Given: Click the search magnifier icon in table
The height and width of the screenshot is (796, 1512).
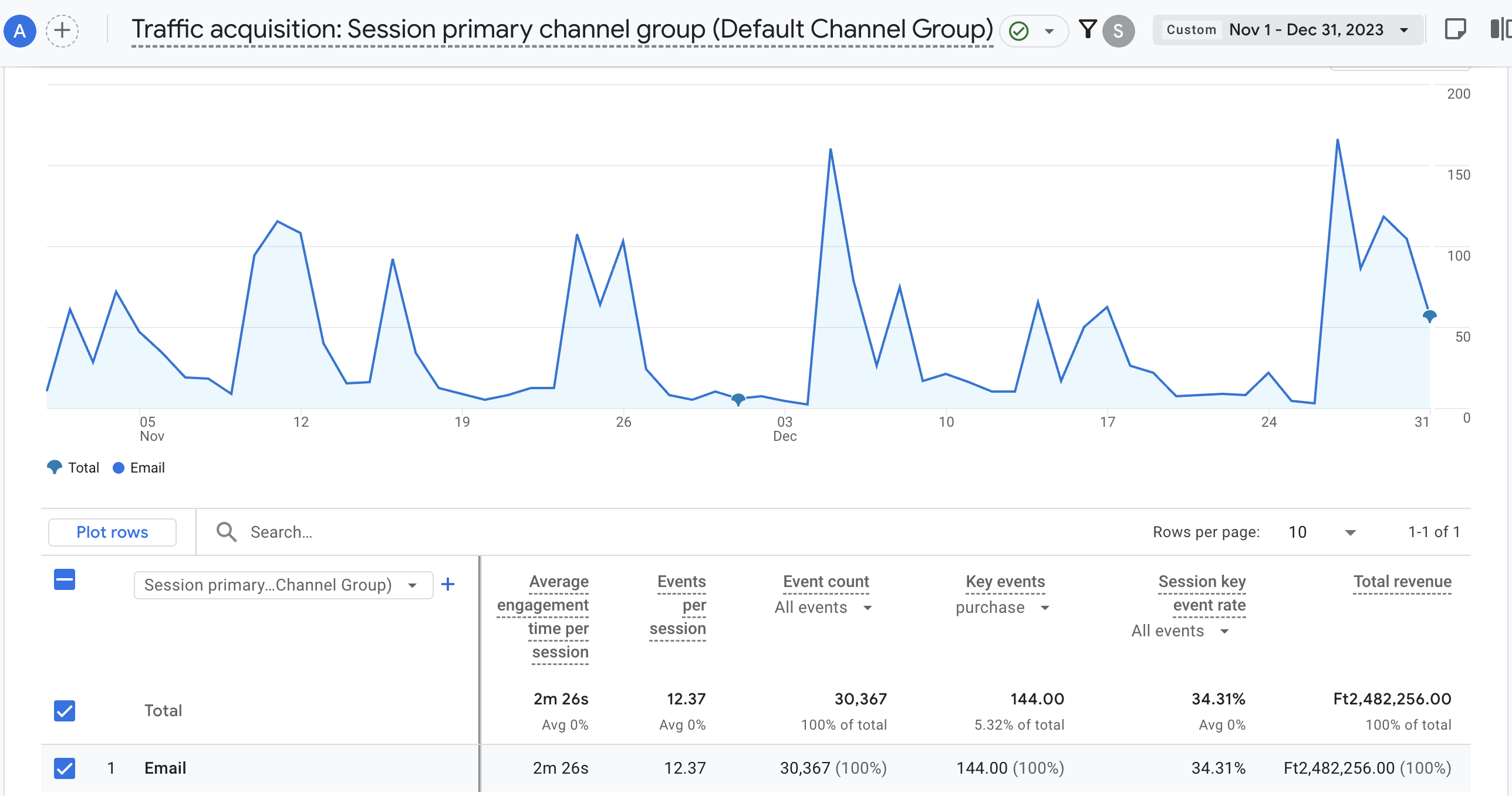Looking at the screenshot, I should coord(226,532).
